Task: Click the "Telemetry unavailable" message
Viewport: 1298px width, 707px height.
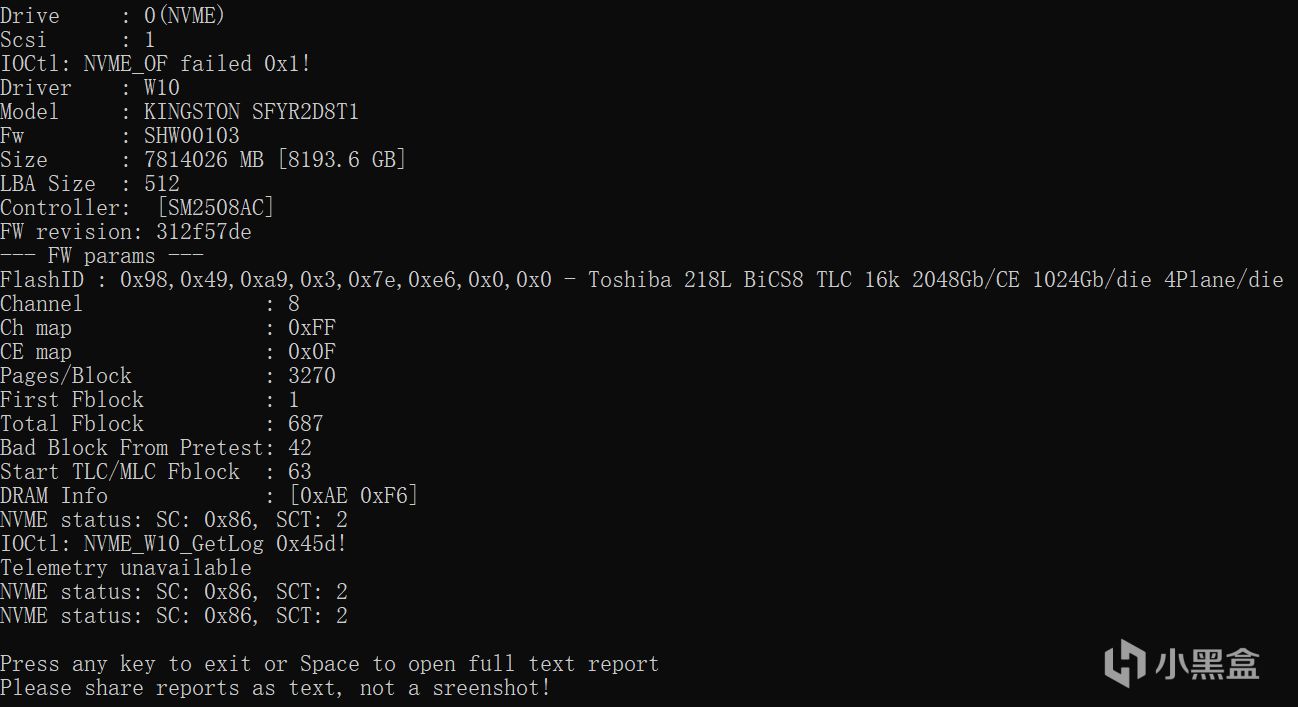Action: (126, 568)
